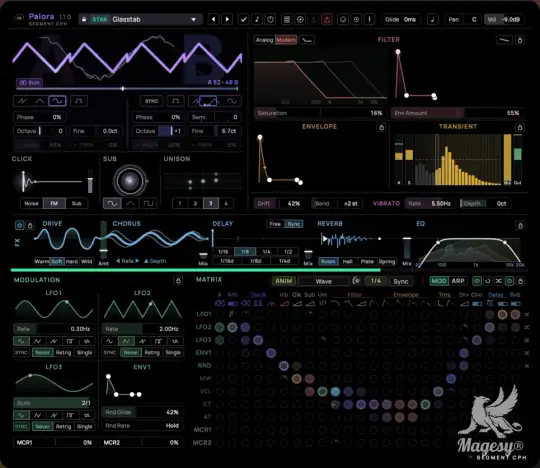Click the Vol -9.0dB field
540x468 pixels.
(503, 20)
